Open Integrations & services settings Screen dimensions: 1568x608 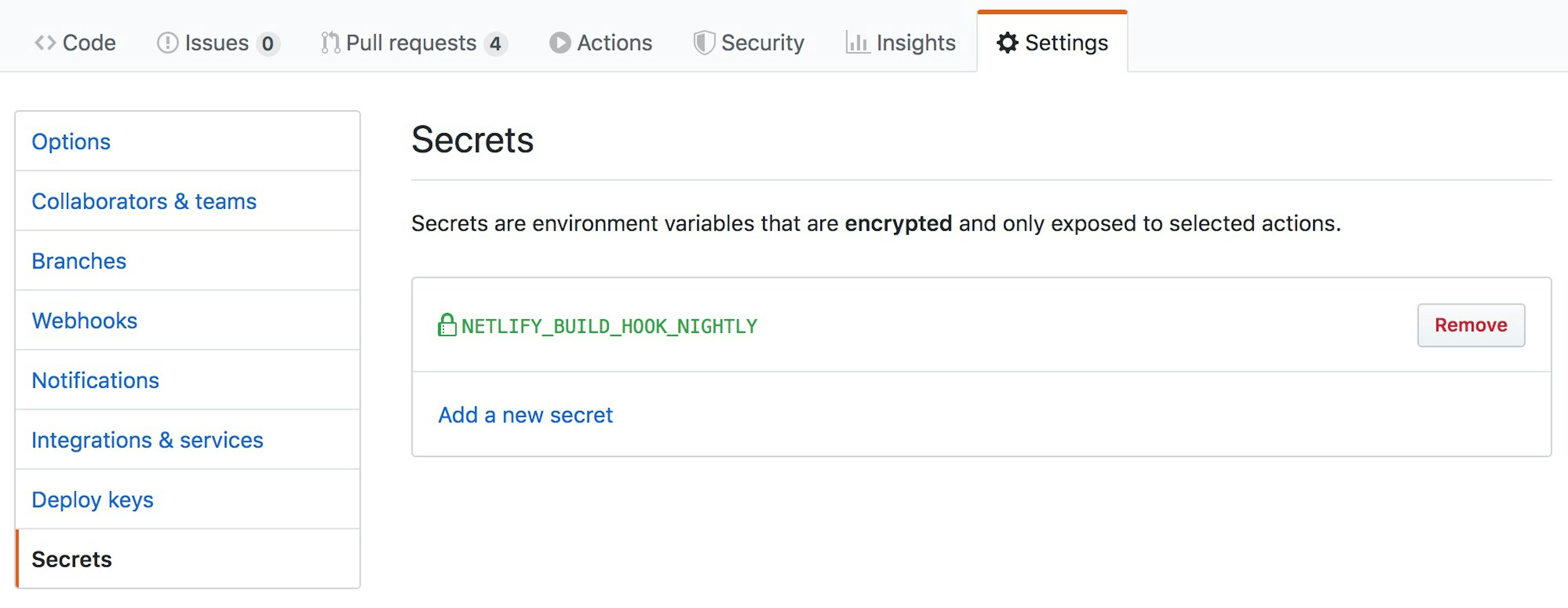tap(148, 440)
